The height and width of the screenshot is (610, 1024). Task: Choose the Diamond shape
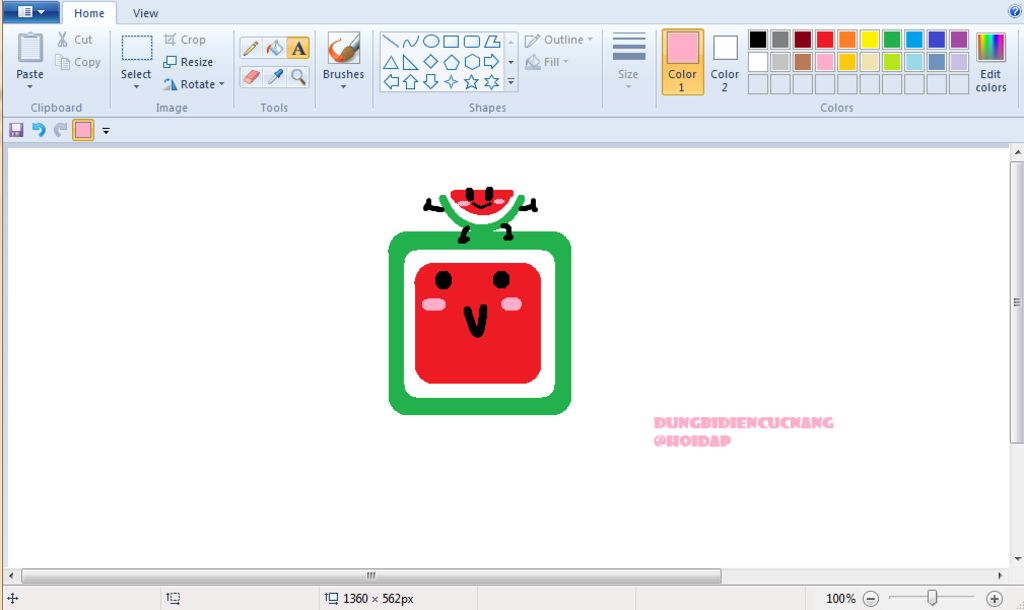point(431,62)
